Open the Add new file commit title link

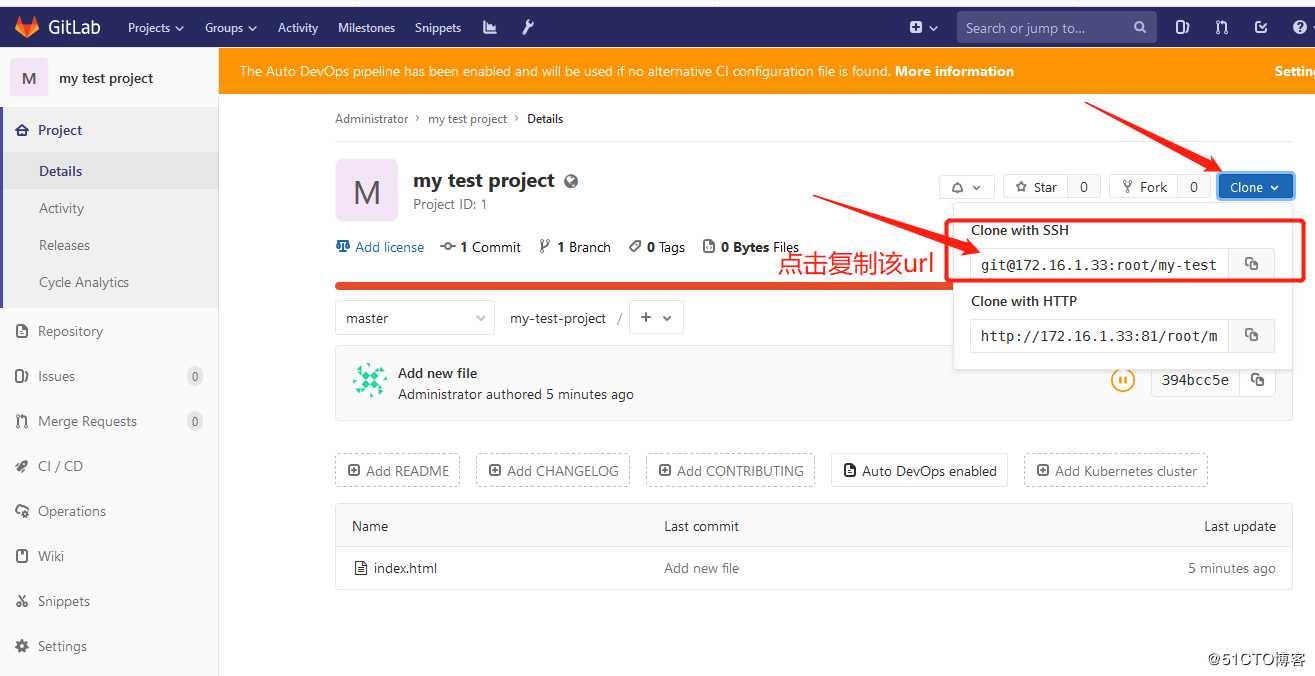point(438,373)
